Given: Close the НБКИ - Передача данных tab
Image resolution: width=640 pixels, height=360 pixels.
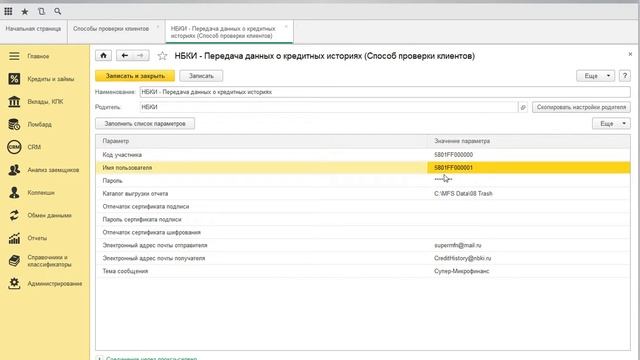Looking at the screenshot, I should click(286, 27).
